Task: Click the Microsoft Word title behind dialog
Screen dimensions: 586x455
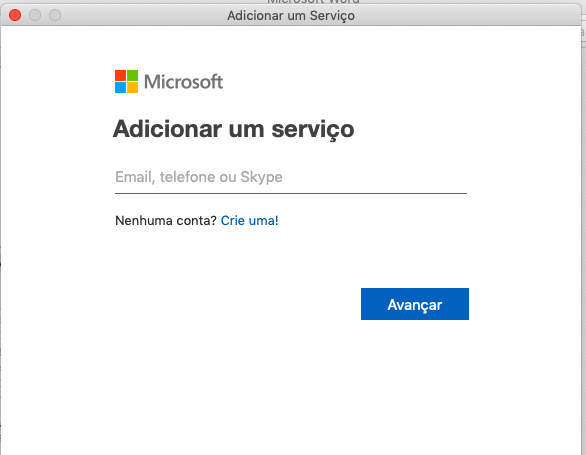Action: click(313, 2)
